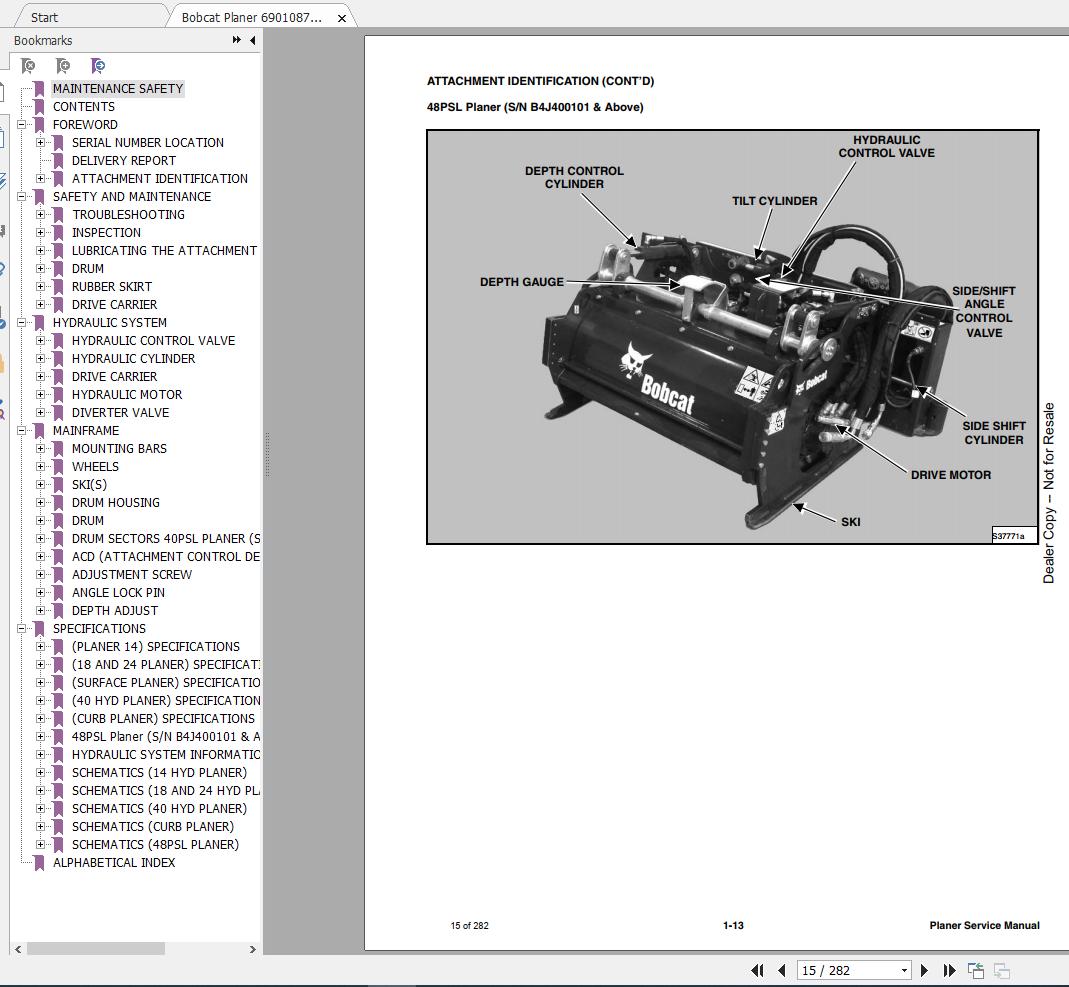Select the Bobcat Planer document tab
The image size is (1069, 987).
(x=250, y=16)
